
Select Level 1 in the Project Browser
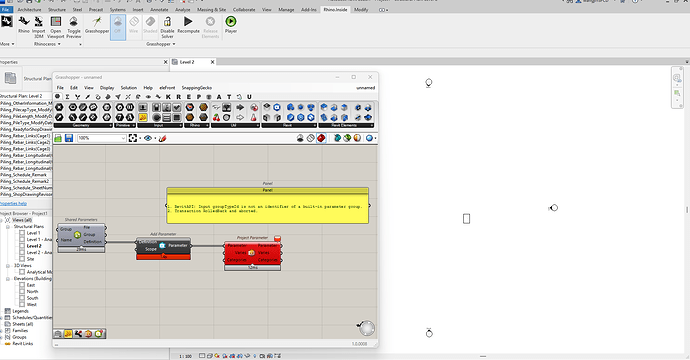point(33,233)
